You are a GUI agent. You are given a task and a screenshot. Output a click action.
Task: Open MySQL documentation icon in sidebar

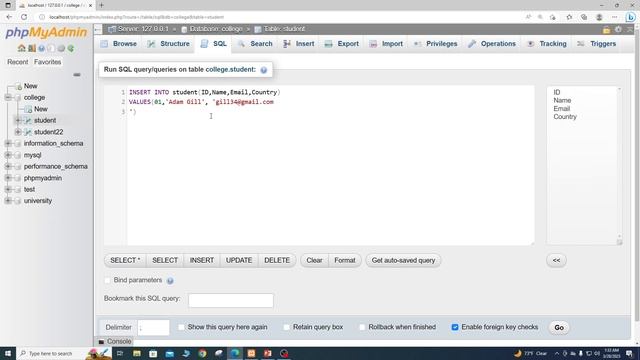tap(51, 48)
